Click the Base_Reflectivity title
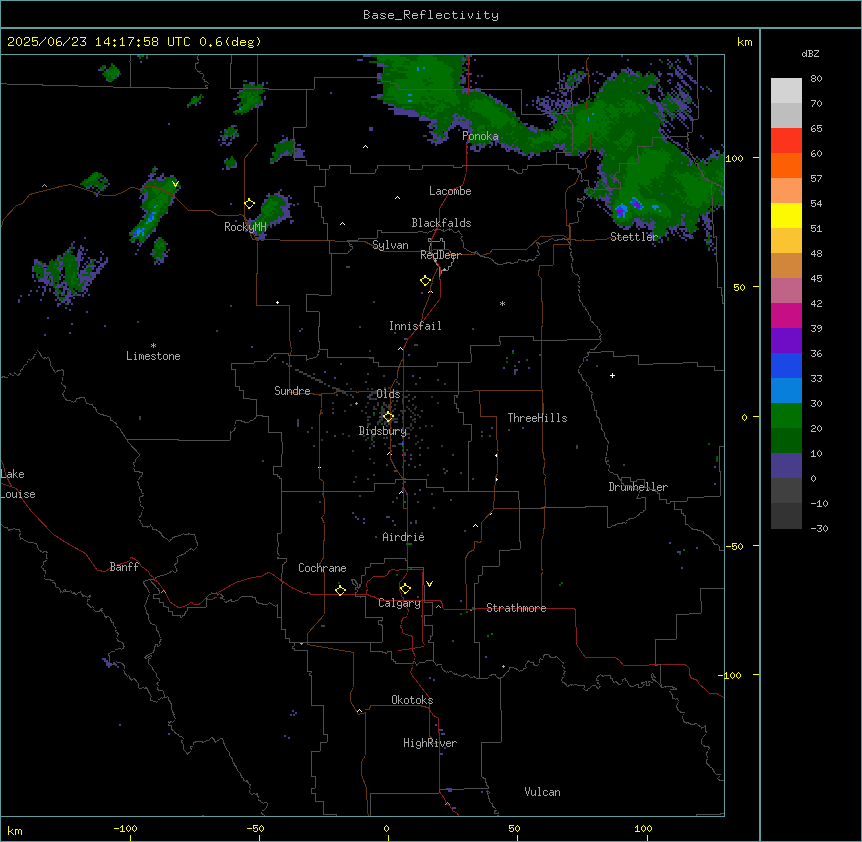The image size is (862, 842). click(431, 15)
